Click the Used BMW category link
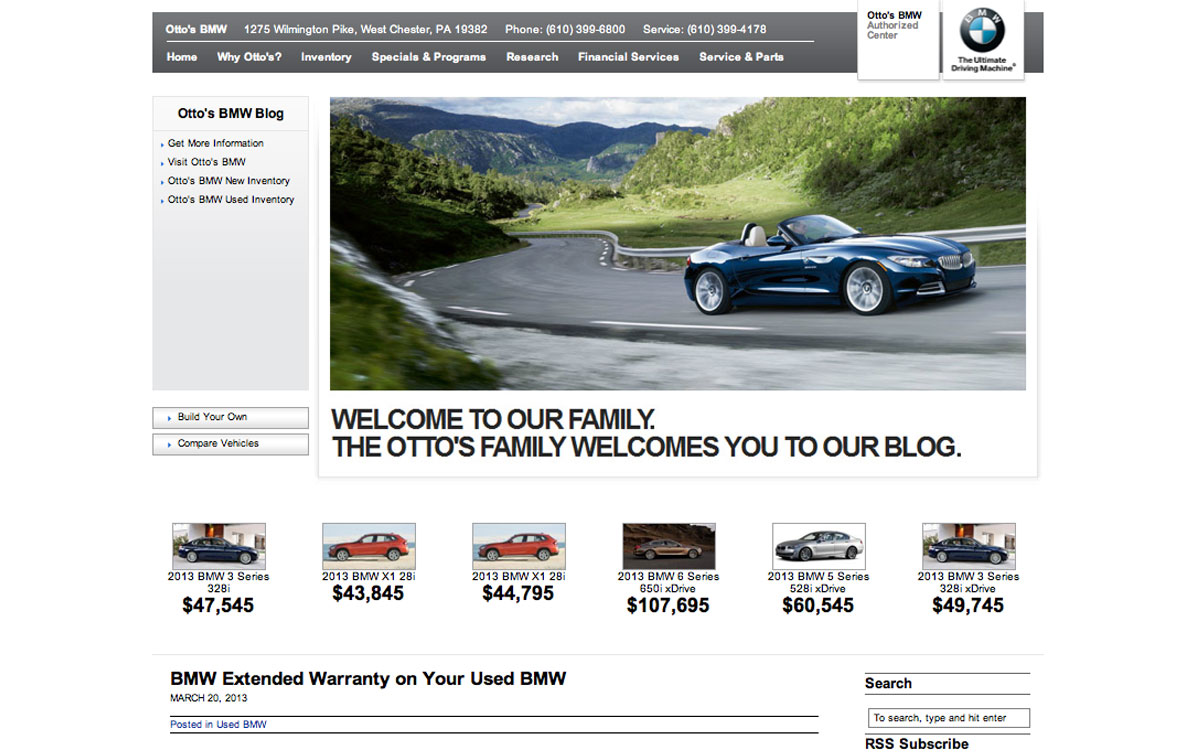 point(242,724)
